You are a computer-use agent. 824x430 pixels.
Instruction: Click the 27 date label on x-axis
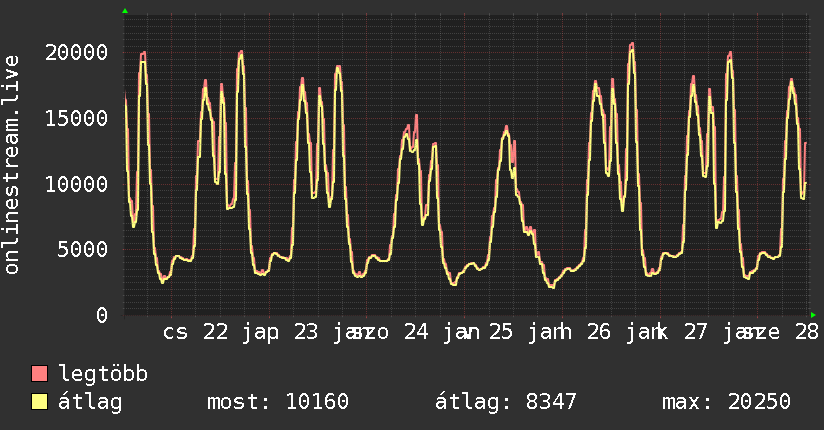click(x=696, y=332)
